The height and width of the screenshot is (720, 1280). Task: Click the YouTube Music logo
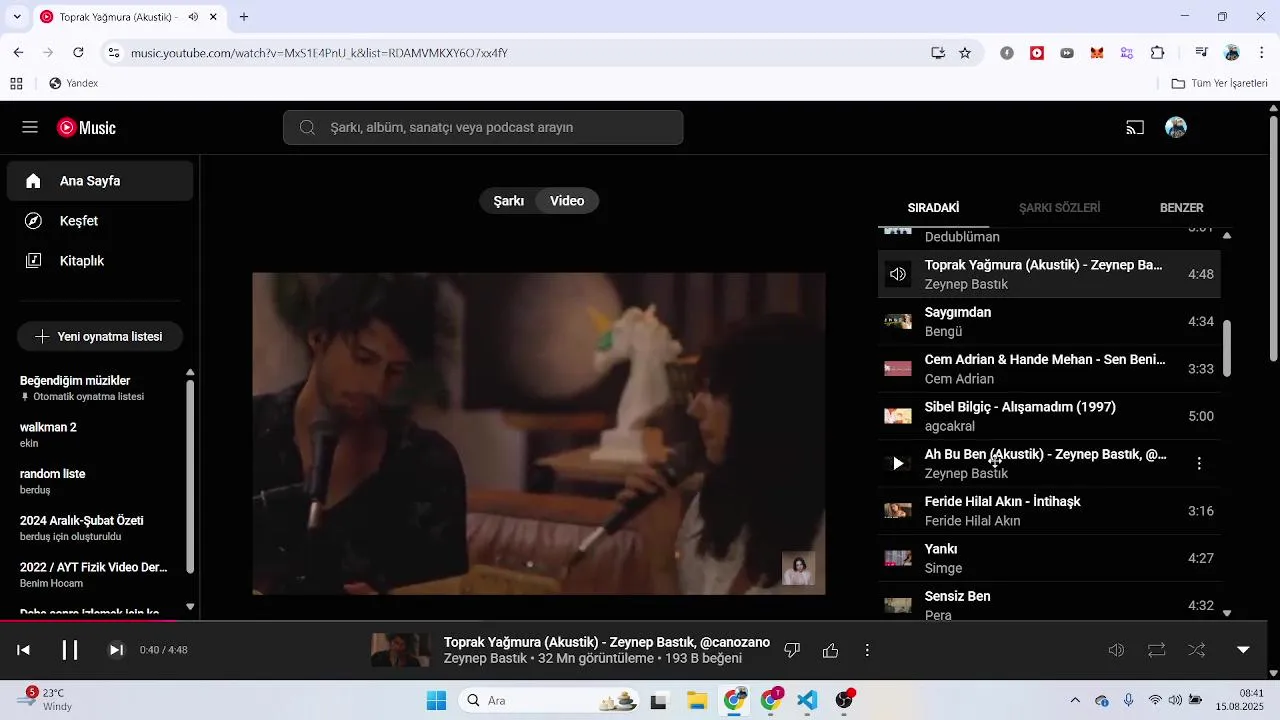(86, 127)
